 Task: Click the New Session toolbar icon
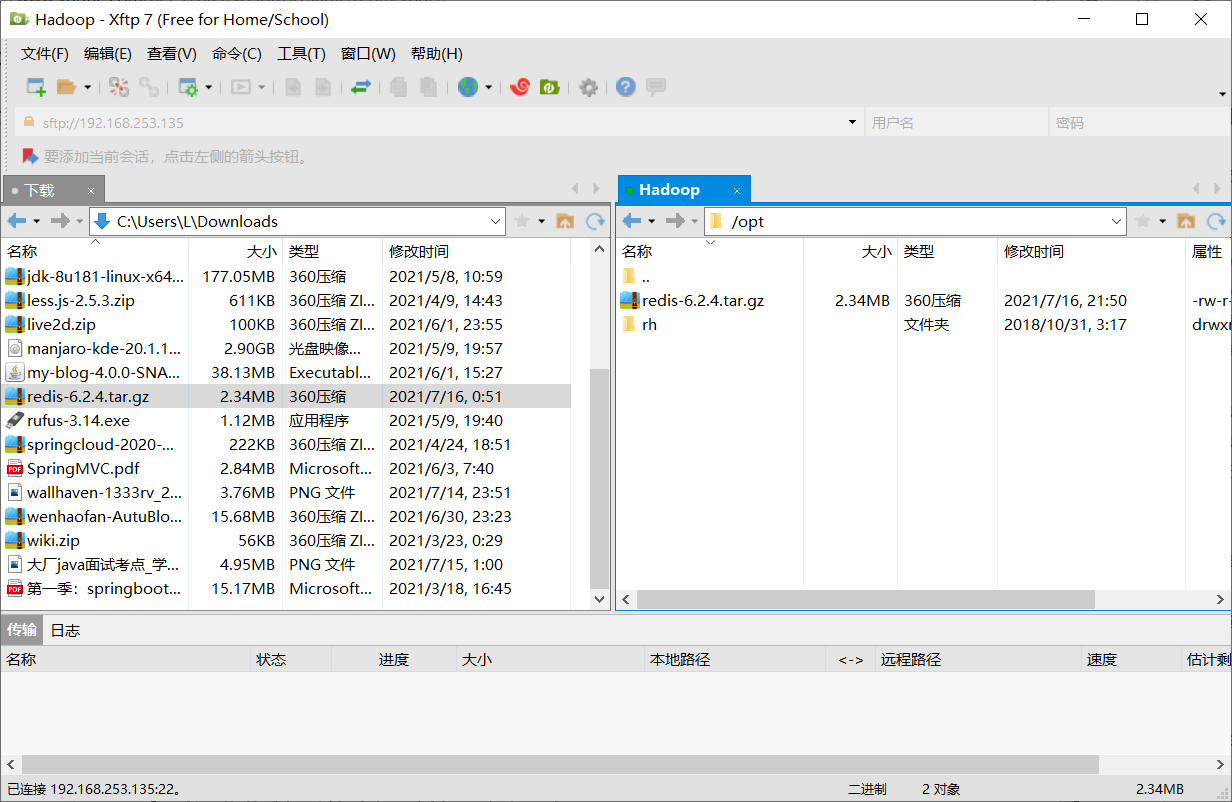[x=36, y=87]
